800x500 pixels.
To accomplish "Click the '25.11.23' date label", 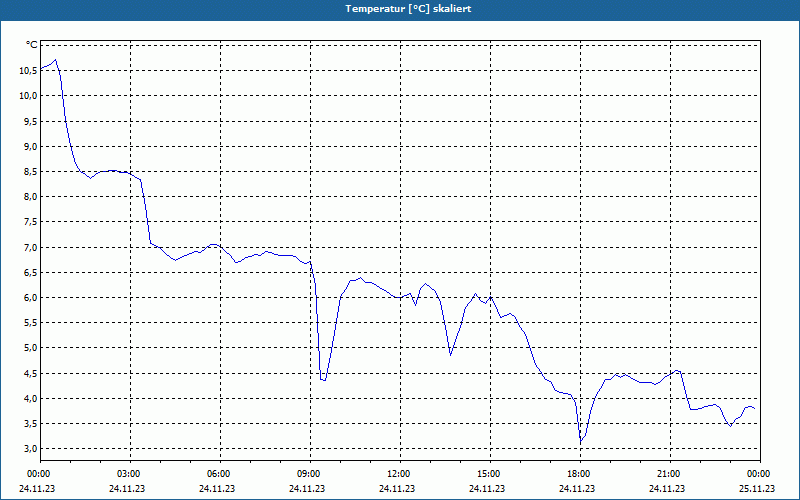I will [x=757, y=488].
